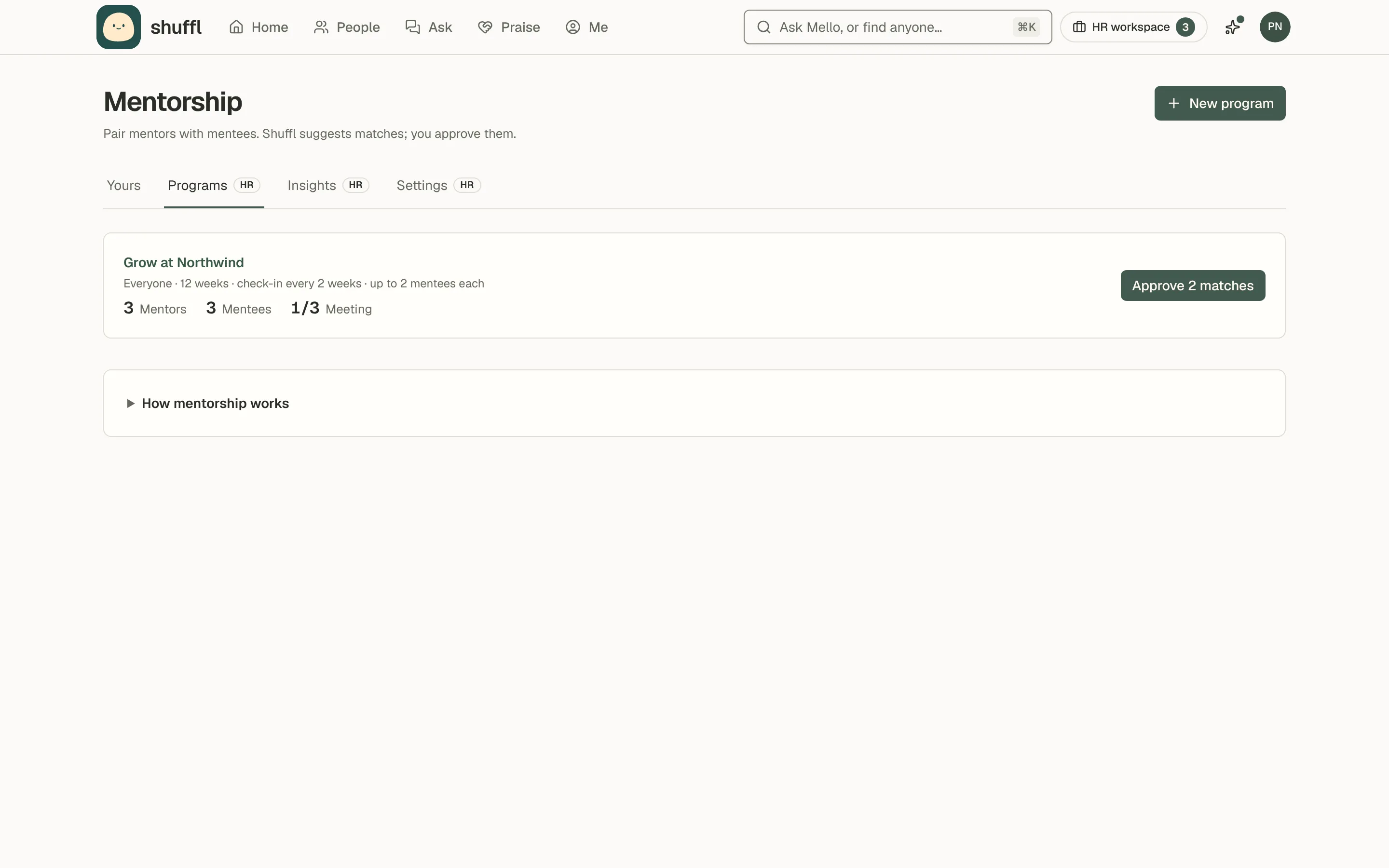Click the shuffl wordmark
The height and width of the screenshot is (868, 1389).
click(x=176, y=27)
